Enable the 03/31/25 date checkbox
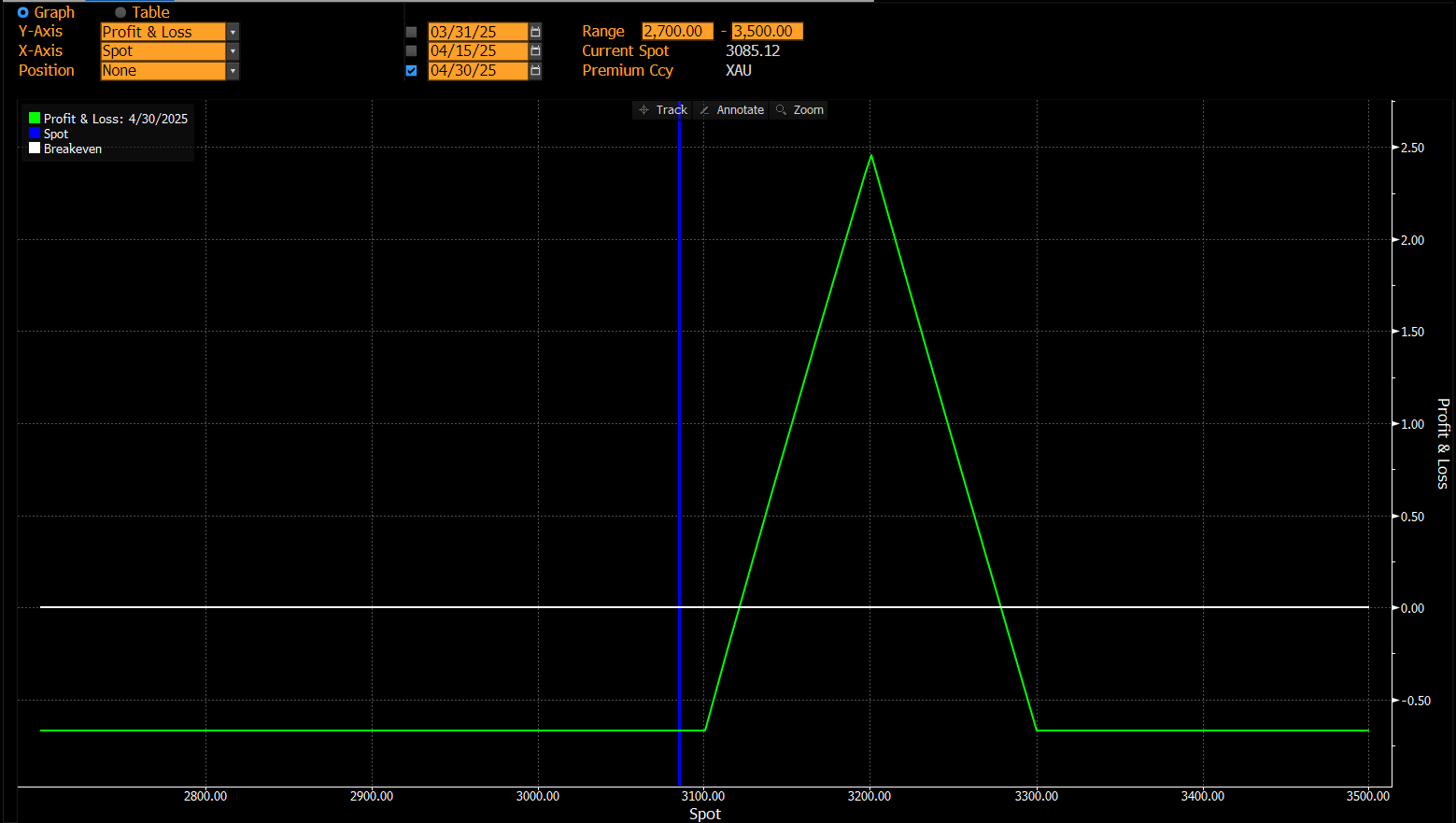 pyautogui.click(x=411, y=32)
